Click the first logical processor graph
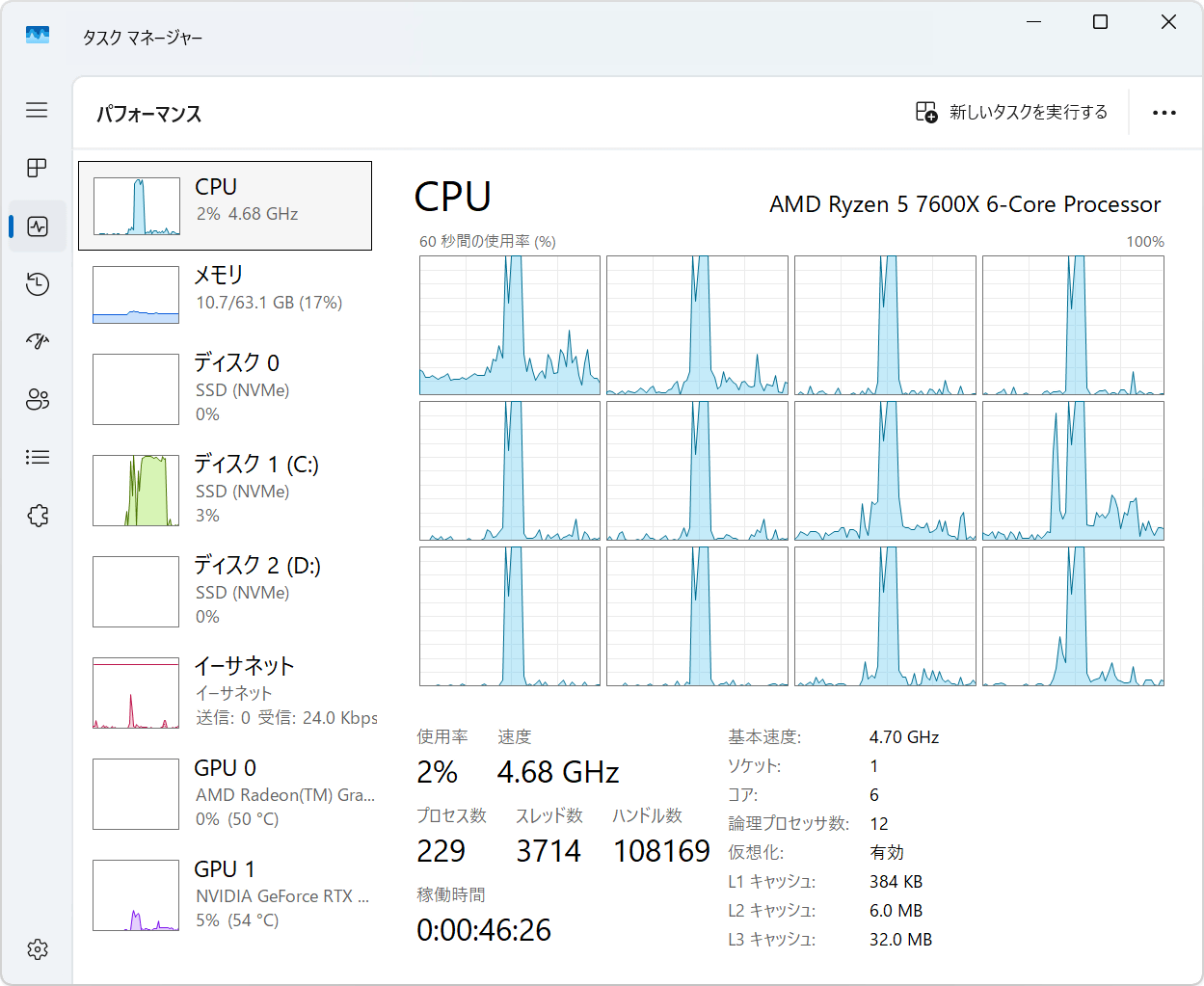The height and width of the screenshot is (986, 1204). pyautogui.click(x=510, y=325)
